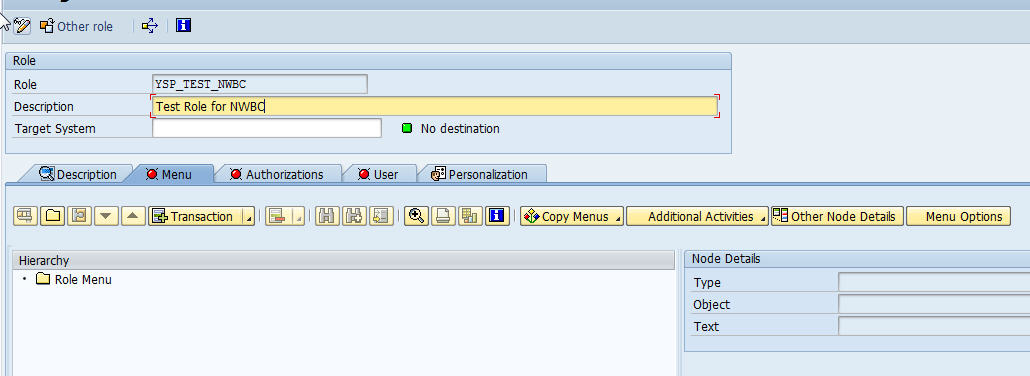Viewport: 1030px width, 376px height.
Task: Switch to the Description tab
Action: pyautogui.click(x=78, y=174)
